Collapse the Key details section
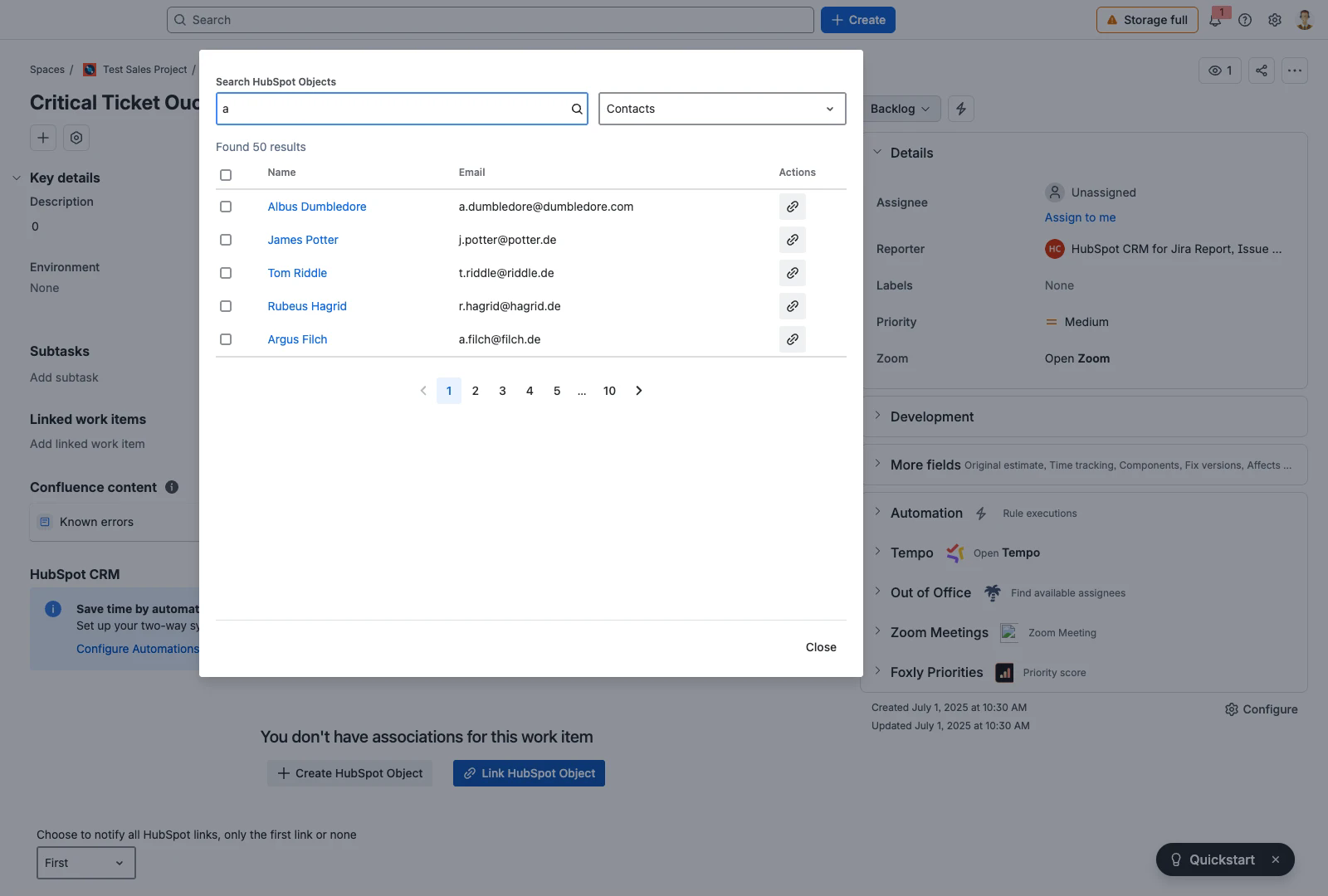Image resolution: width=1328 pixels, height=896 pixels. tap(17, 178)
